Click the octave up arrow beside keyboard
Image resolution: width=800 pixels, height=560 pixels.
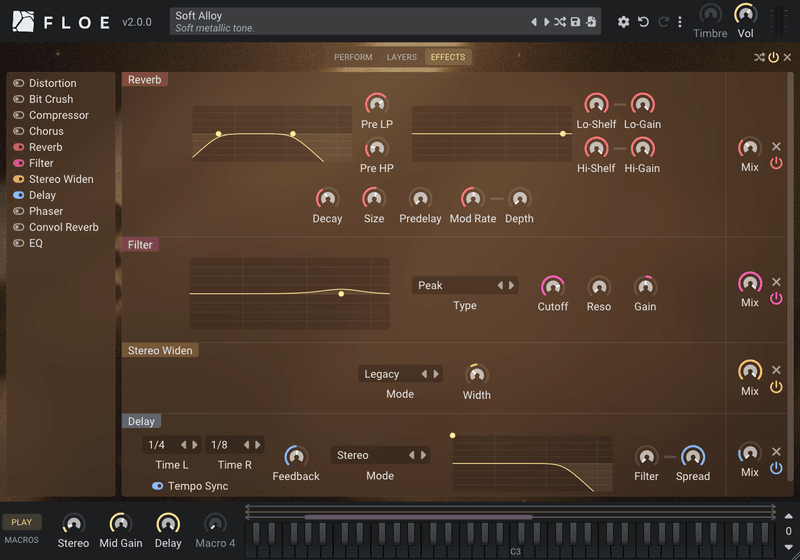(788, 516)
